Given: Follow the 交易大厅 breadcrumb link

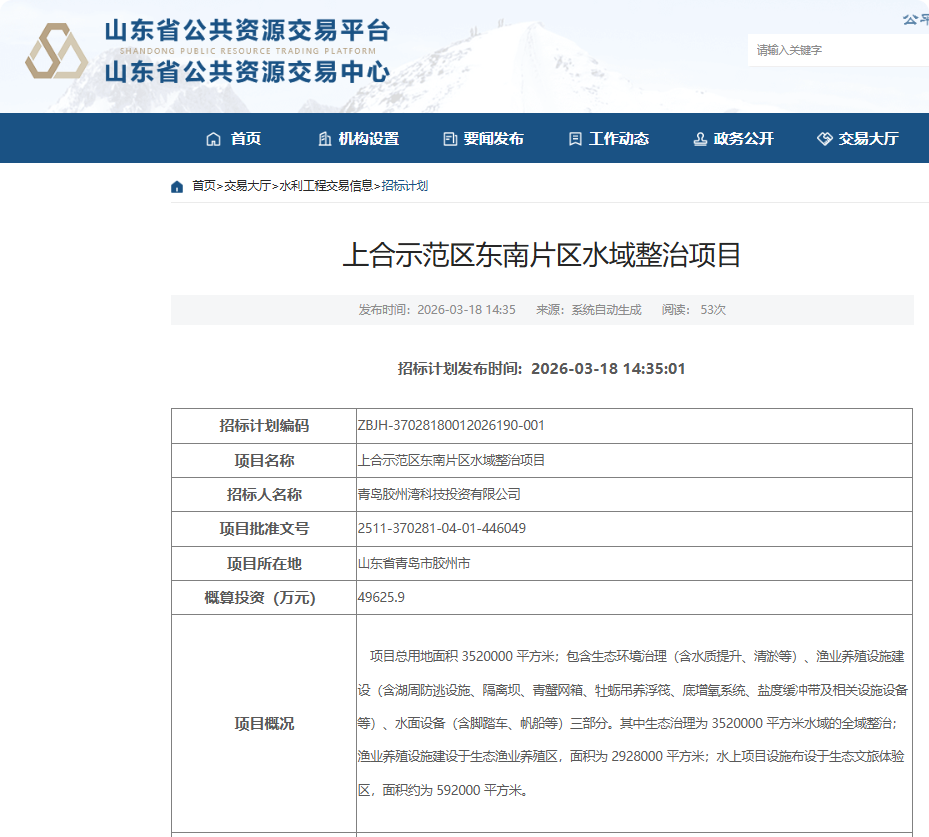Looking at the screenshot, I should [x=247, y=186].
